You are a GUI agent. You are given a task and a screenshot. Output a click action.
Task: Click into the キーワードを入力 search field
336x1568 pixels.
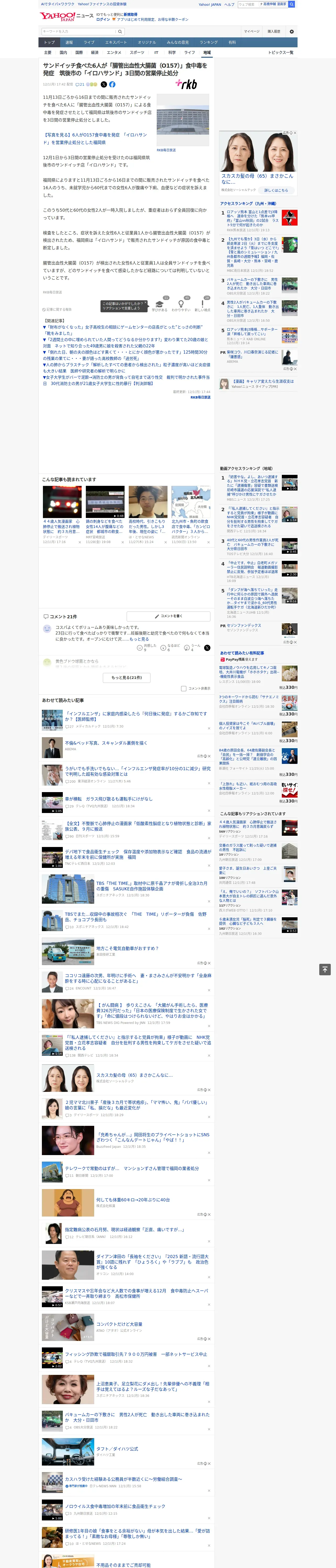79,32
